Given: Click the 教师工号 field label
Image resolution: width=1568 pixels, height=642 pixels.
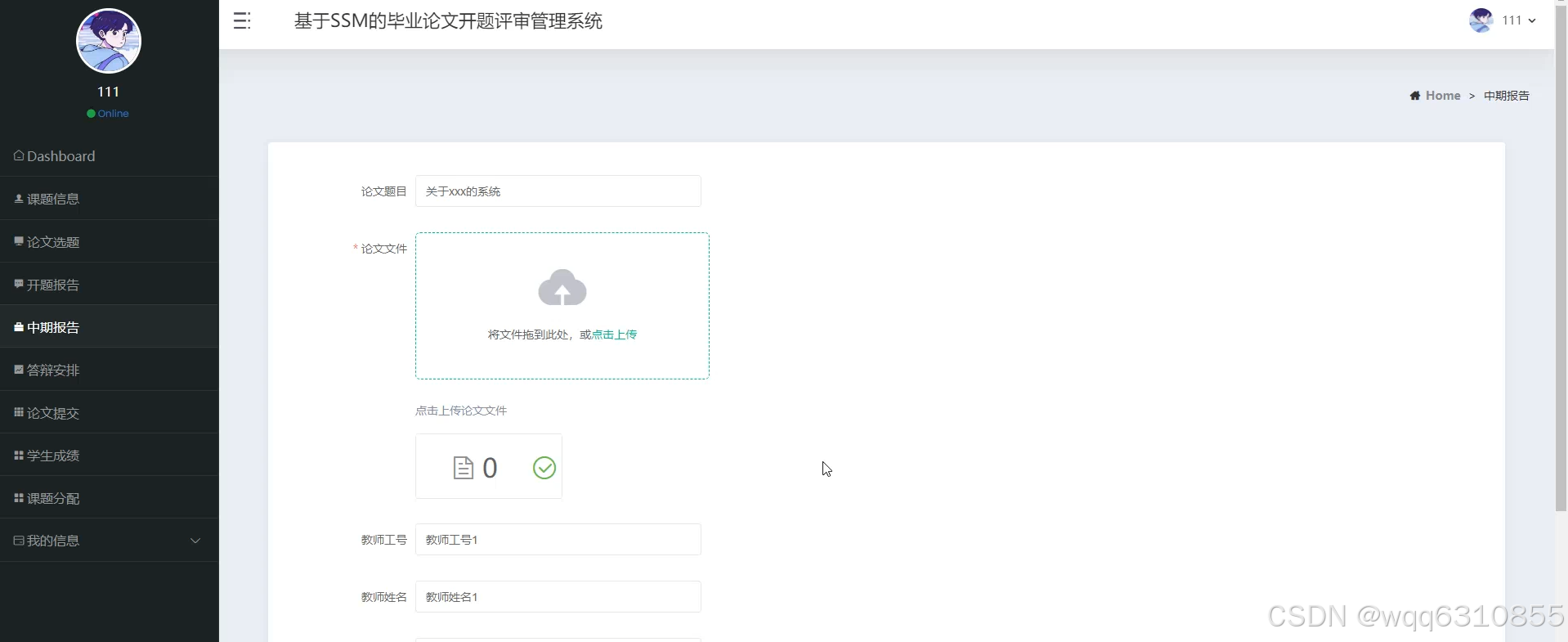Looking at the screenshot, I should tap(383, 540).
